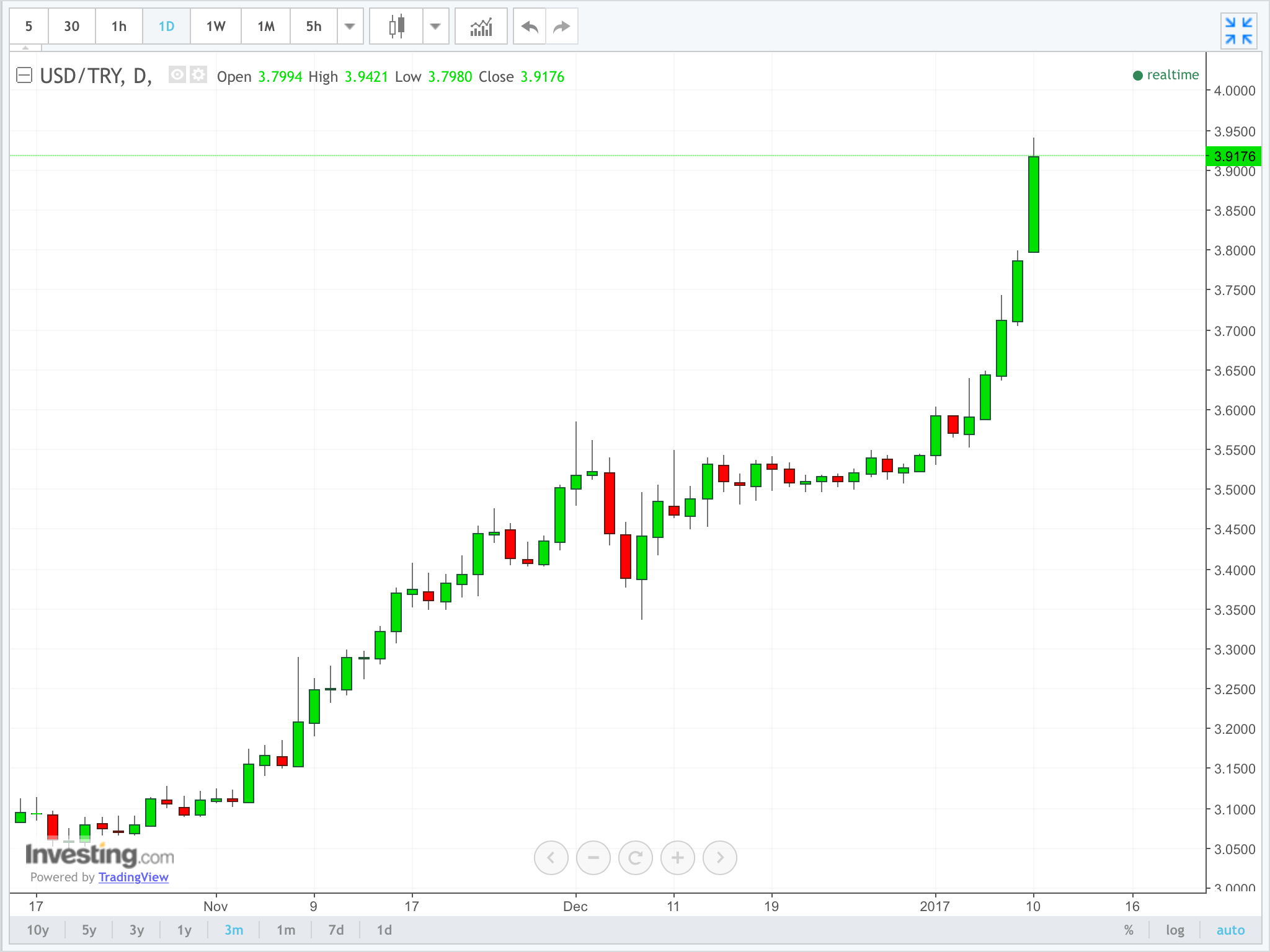This screenshot has height=952, width=1270.
Task: Click the High value 3.9421
Action: click(x=366, y=76)
